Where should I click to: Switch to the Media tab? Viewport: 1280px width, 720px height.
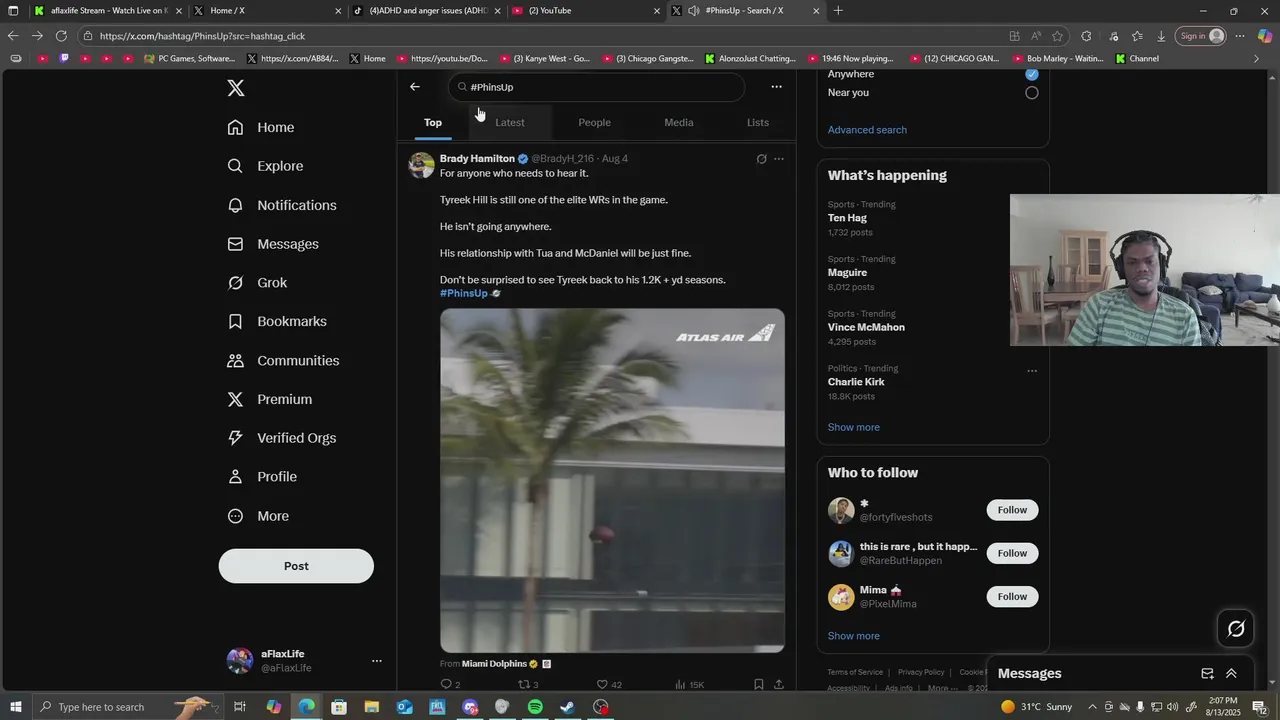[679, 122]
